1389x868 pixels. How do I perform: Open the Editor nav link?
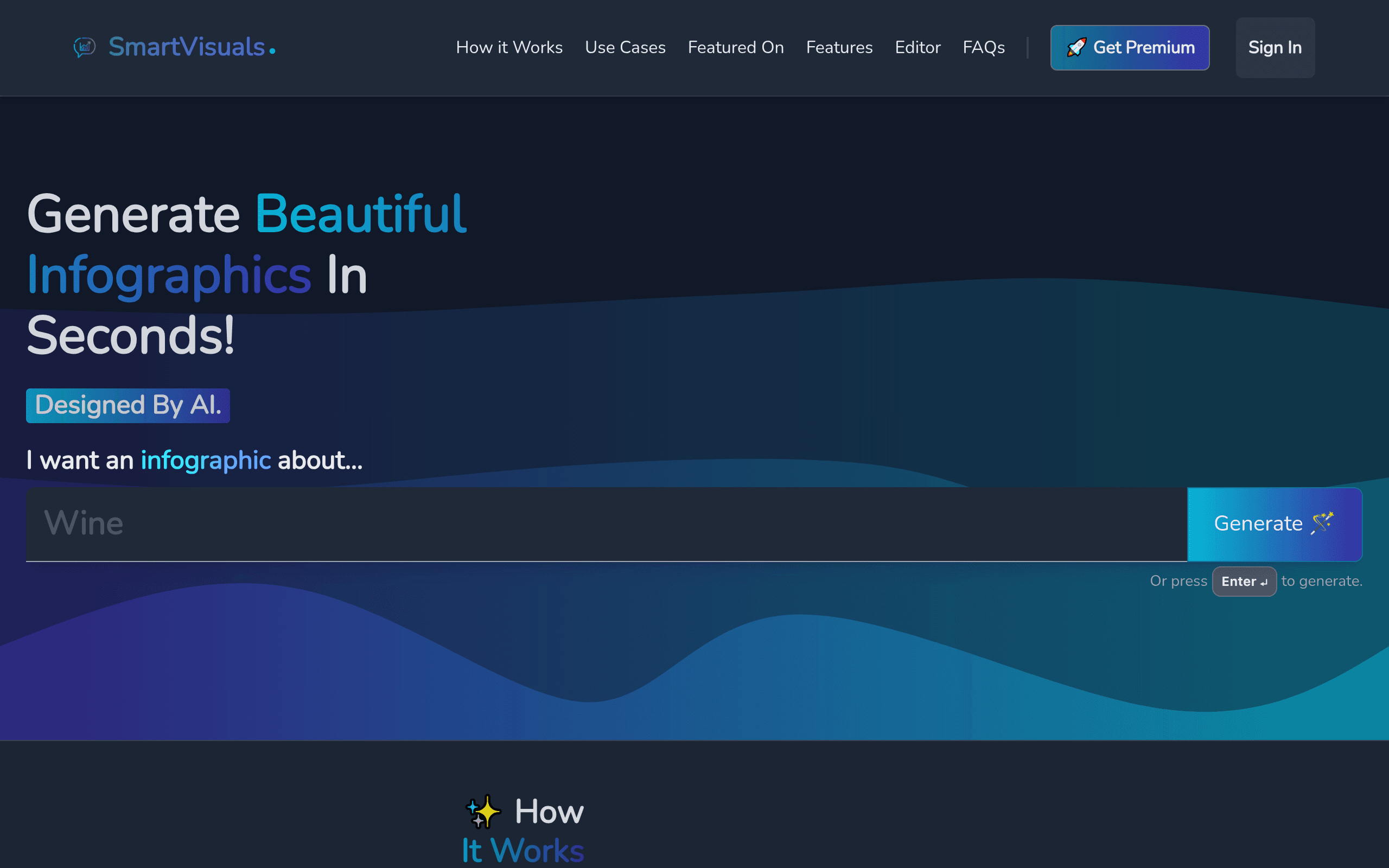918,47
